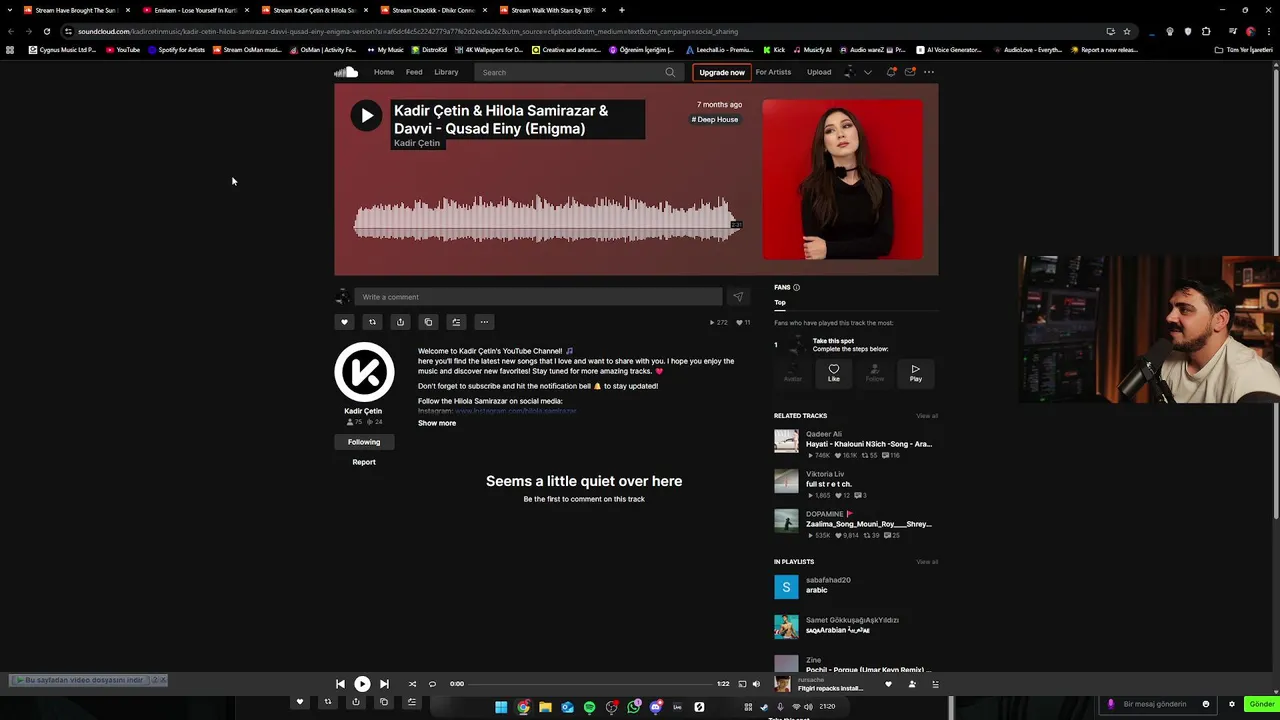Like the current player track heart
Image resolution: width=1280 pixels, height=720 pixels.
pyautogui.click(x=888, y=684)
